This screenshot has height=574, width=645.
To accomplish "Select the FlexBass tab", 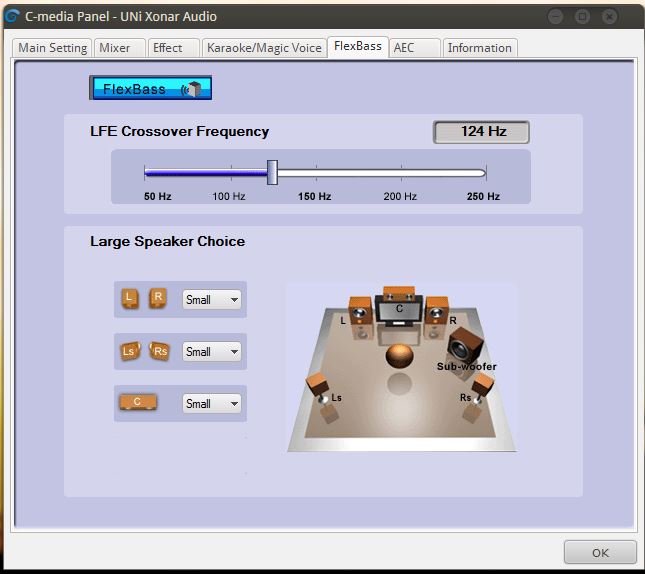I will [x=358, y=46].
